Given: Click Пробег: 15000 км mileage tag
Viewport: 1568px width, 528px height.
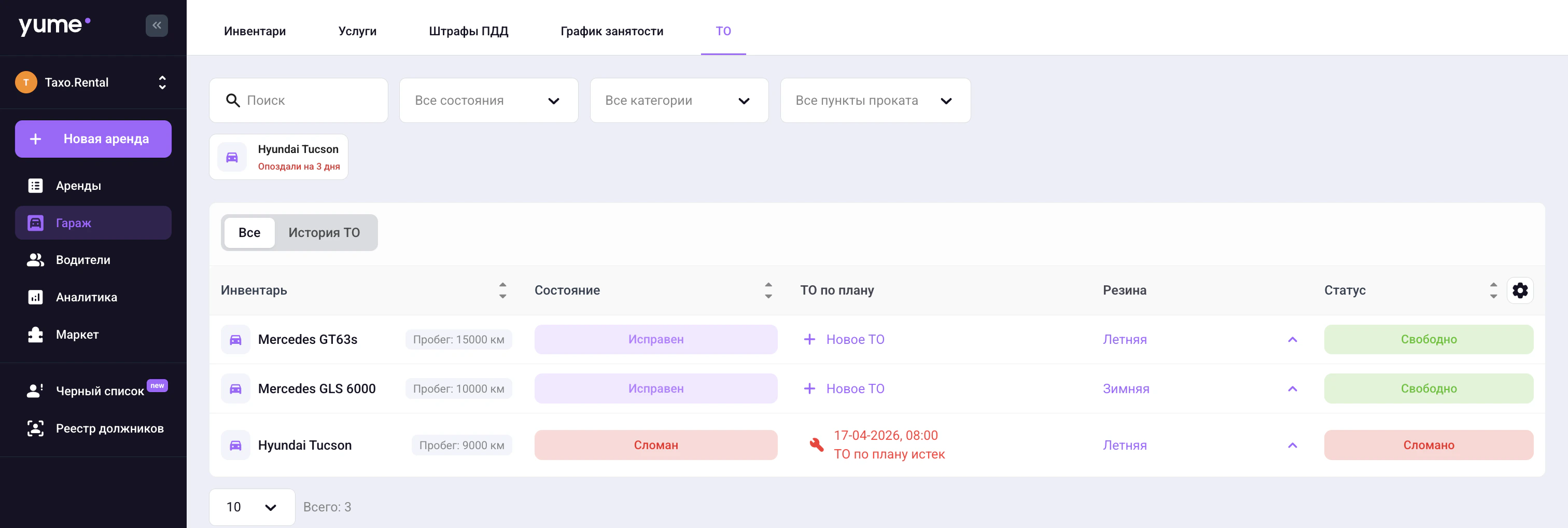Looking at the screenshot, I should coord(458,340).
